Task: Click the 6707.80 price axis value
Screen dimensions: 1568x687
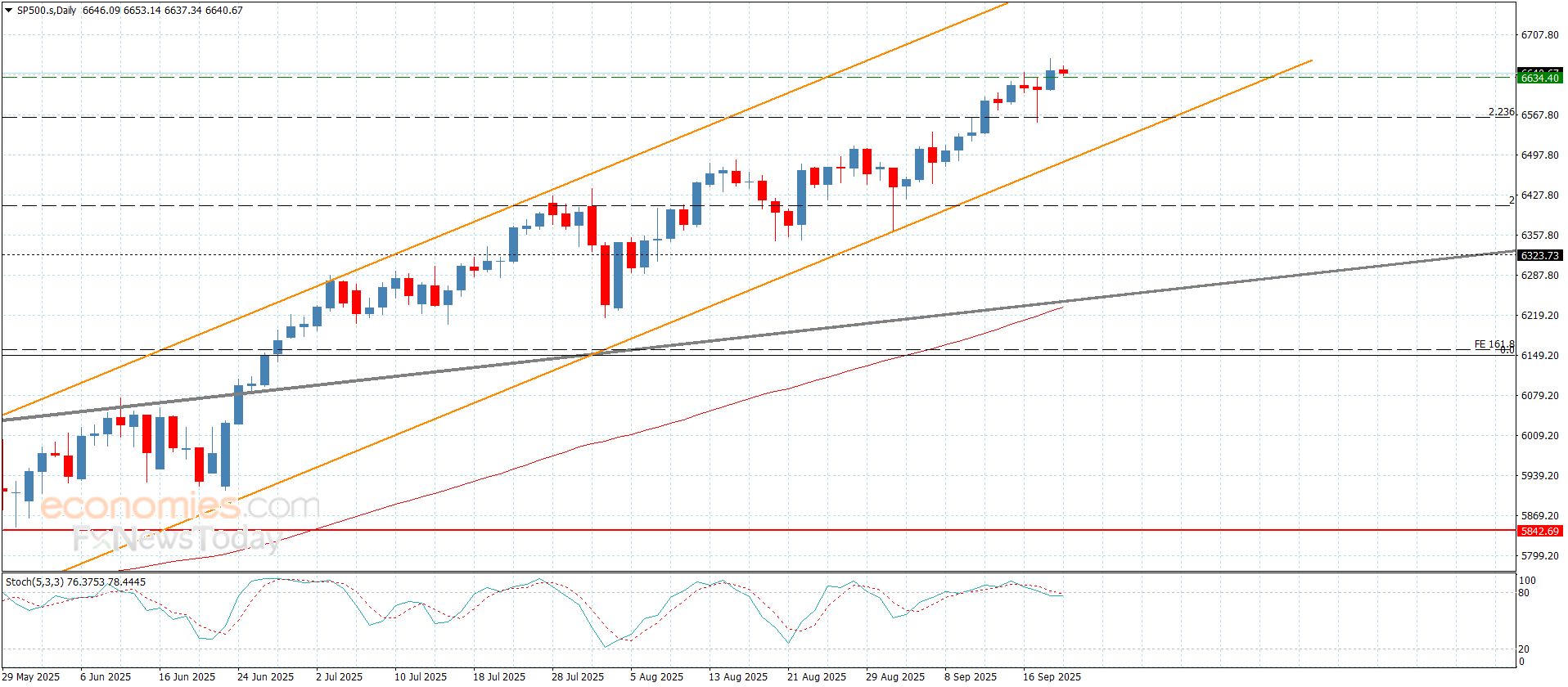Action: pos(1539,35)
